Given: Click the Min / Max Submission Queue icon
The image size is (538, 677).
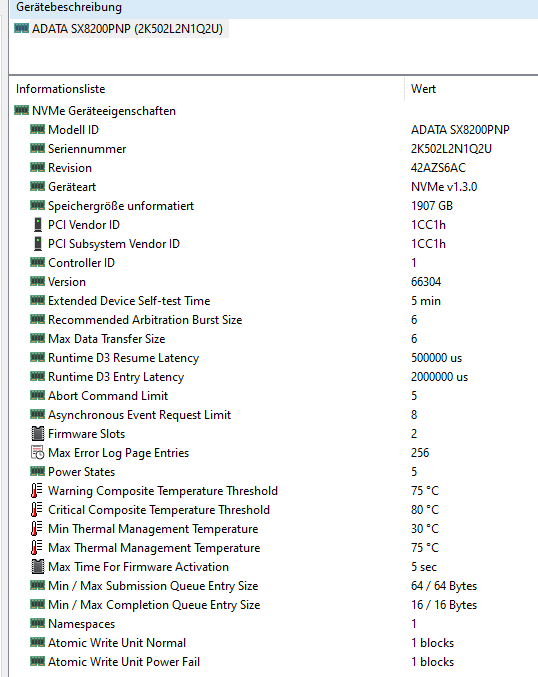Looking at the screenshot, I should pyautogui.click(x=38, y=585).
